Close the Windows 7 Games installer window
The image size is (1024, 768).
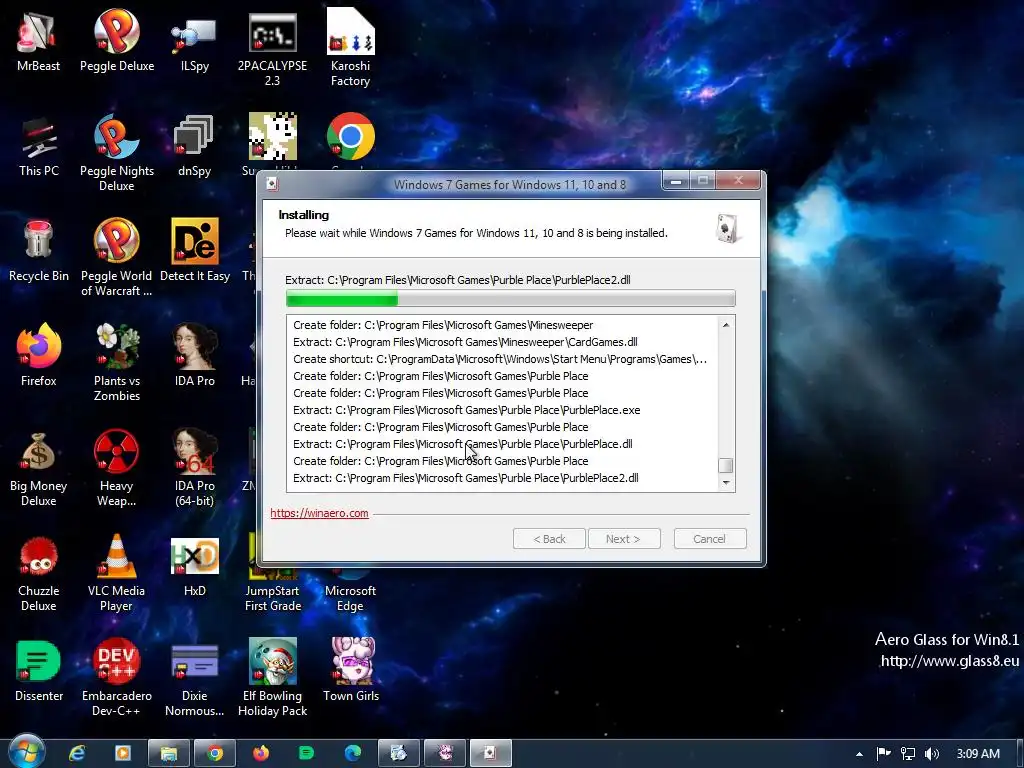pyautogui.click(x=738, y=181)
